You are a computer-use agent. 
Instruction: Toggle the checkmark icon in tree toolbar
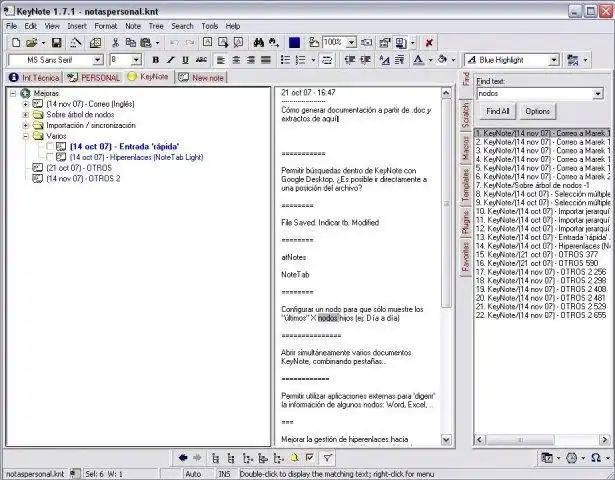tap(310, 458)
